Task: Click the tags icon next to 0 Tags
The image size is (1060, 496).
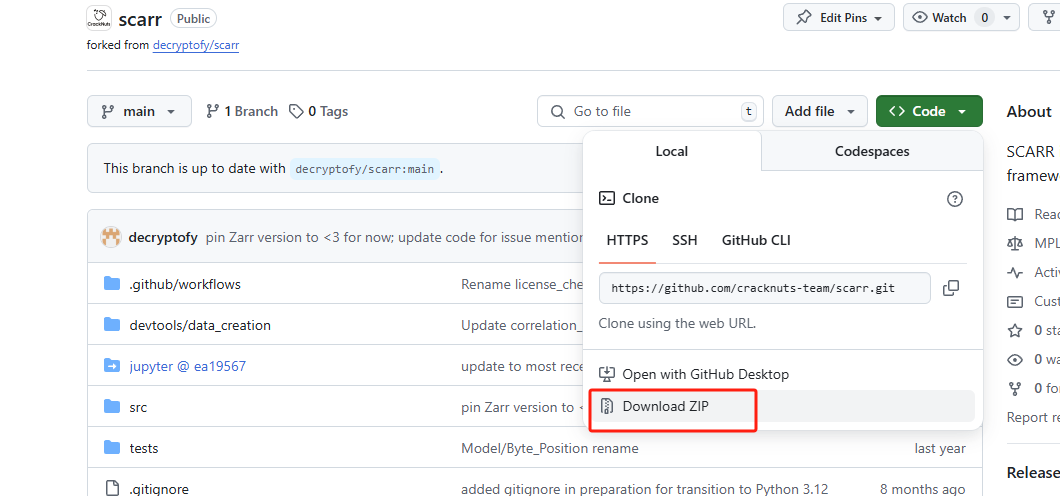Action: tap(296, 111)
